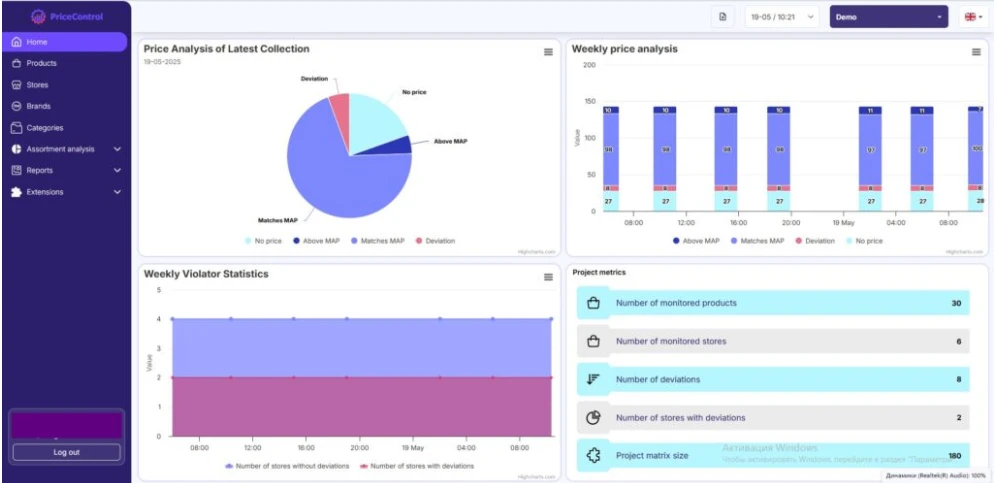Open the document report icon in header
The height and width of the screenshot is (483, 994).
click(x=723, y=17)
